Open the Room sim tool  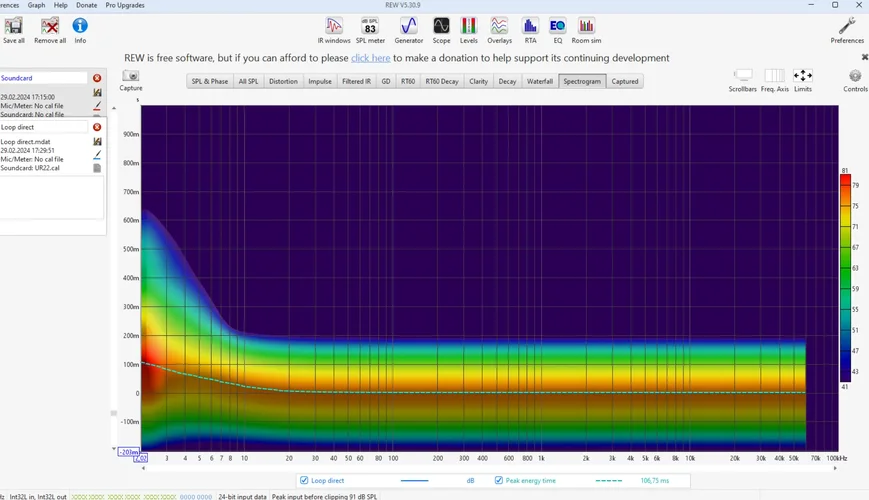[x=586, y=26]
